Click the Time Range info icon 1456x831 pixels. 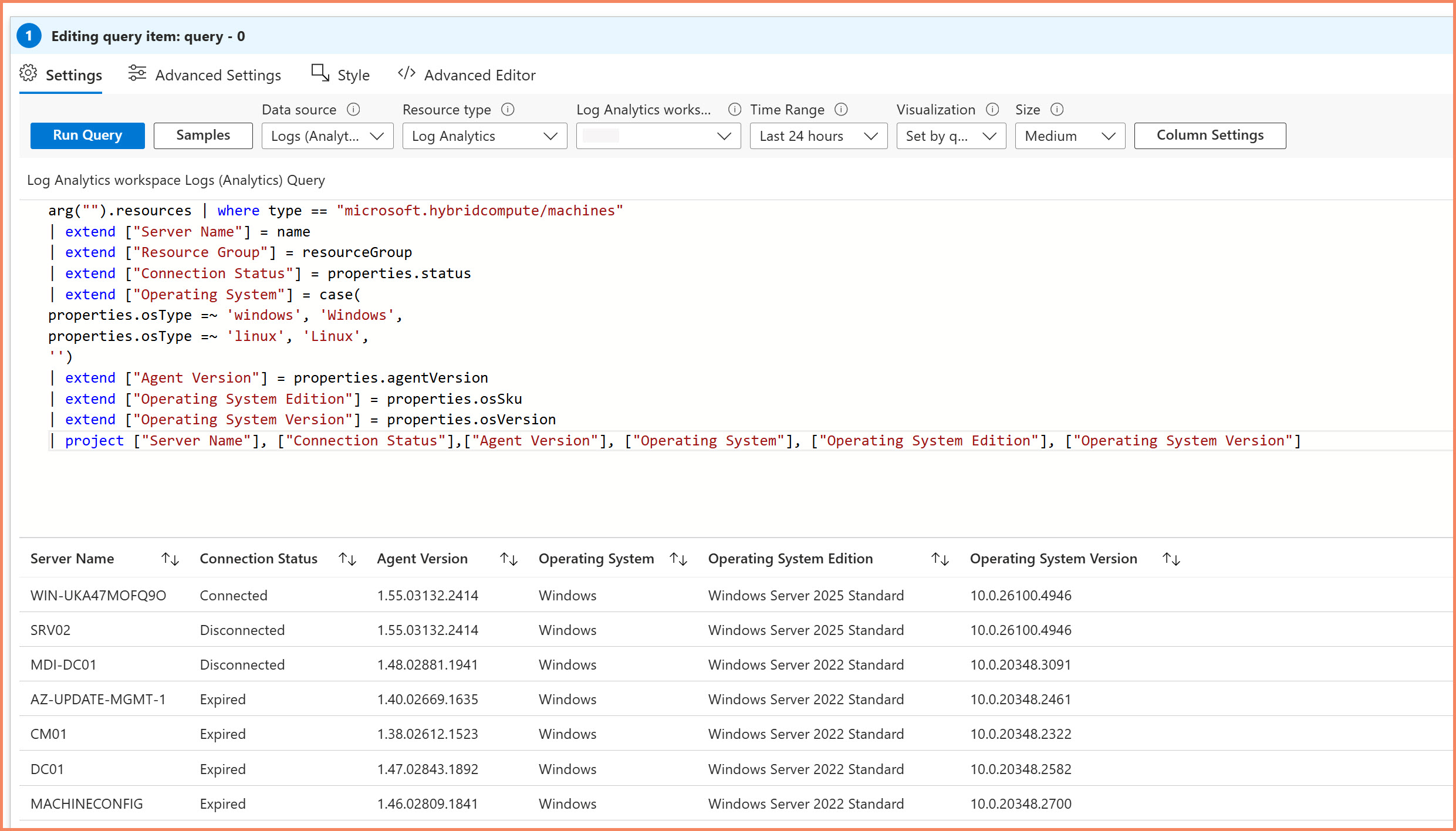[x=842, y=110]
